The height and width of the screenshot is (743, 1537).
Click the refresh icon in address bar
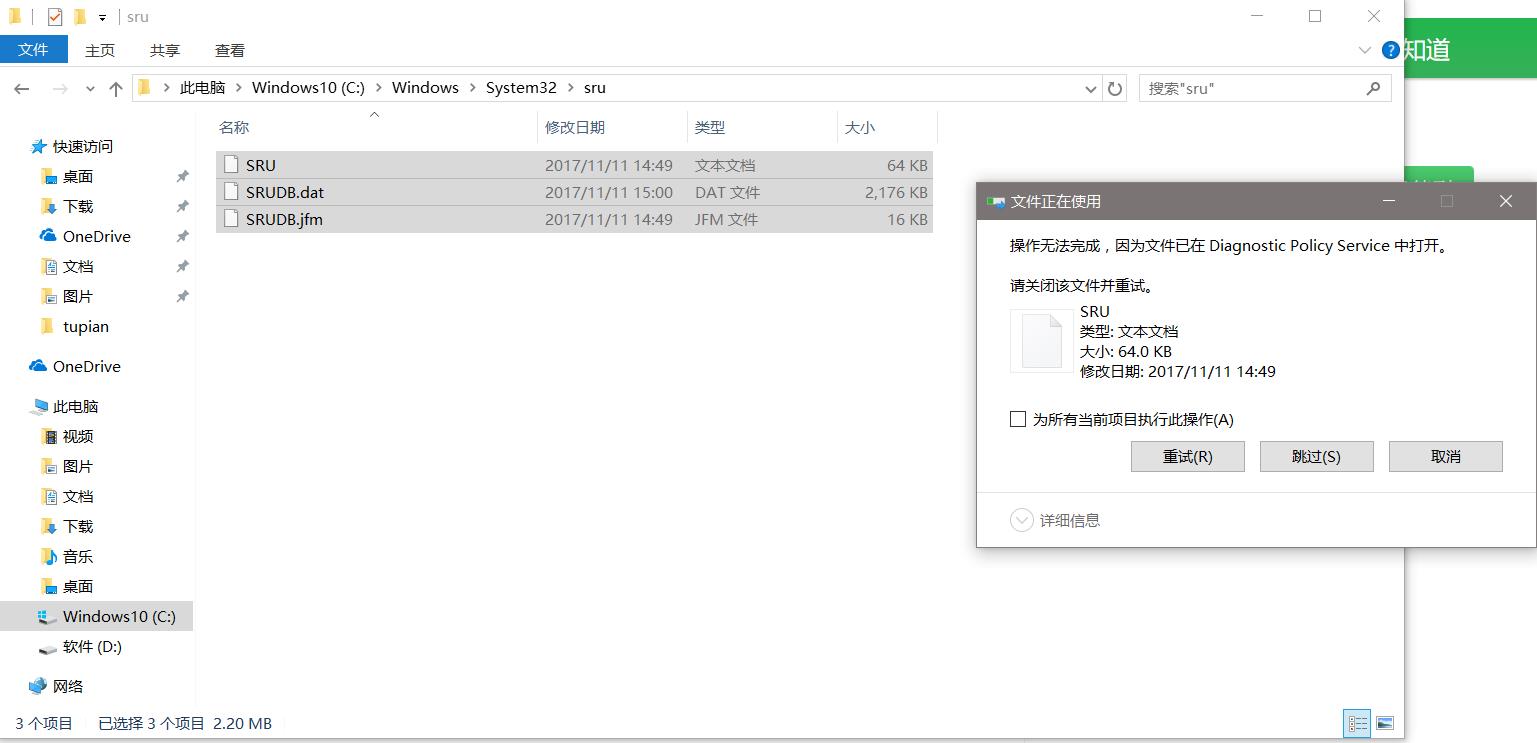[x=1115, y=88]
